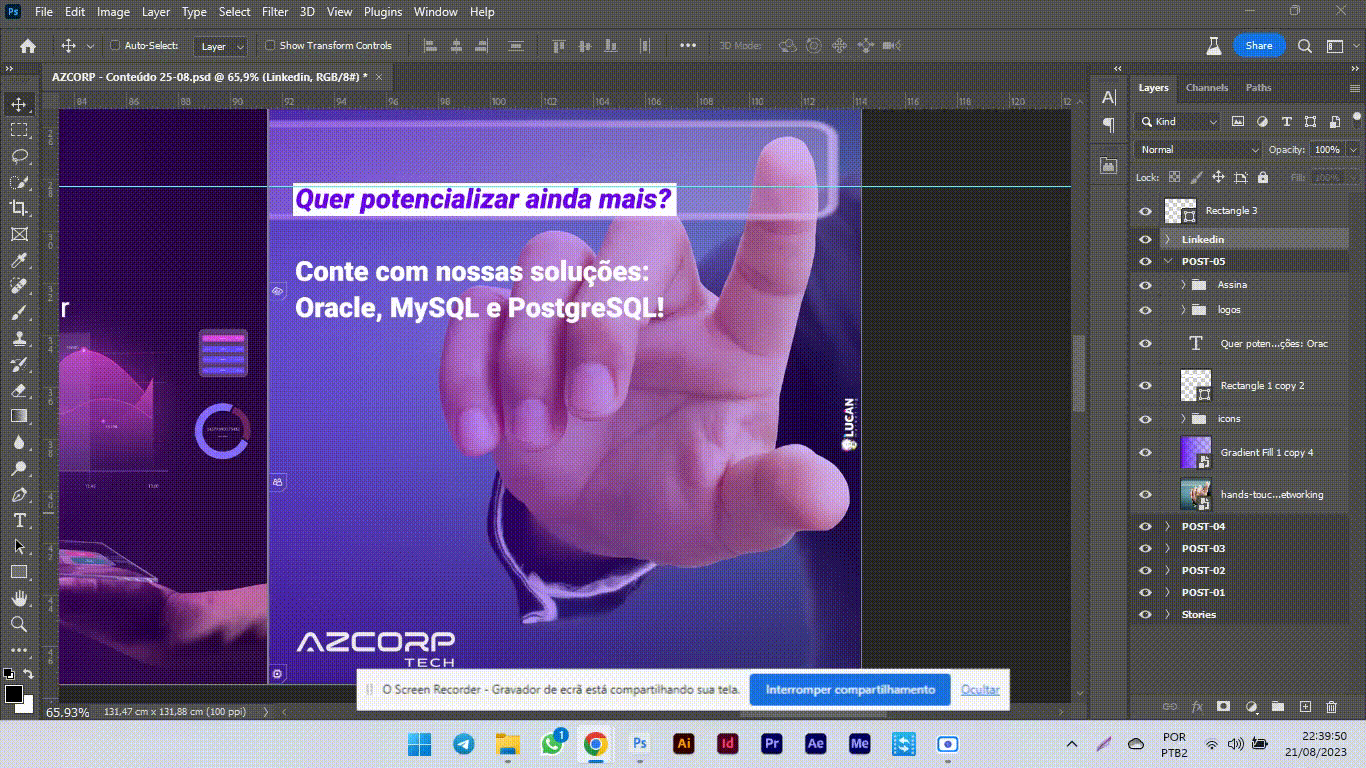Select the Zoom tool
This screenshot has width=1366, height=768.
pyautogui.click(x=18, y=624)
